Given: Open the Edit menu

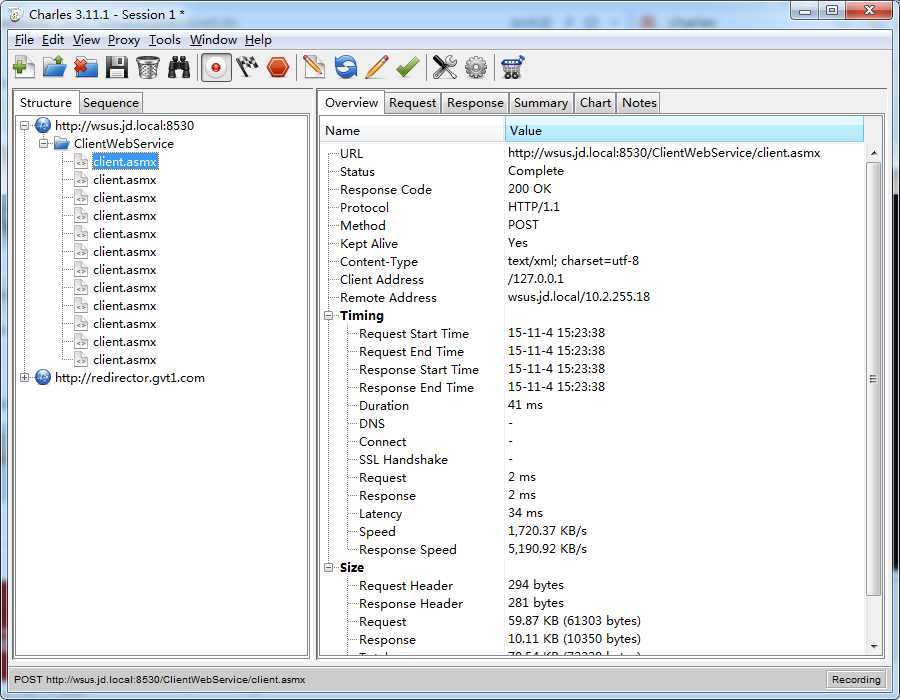Looking at the screenshot, I should [x=53, y=40].
